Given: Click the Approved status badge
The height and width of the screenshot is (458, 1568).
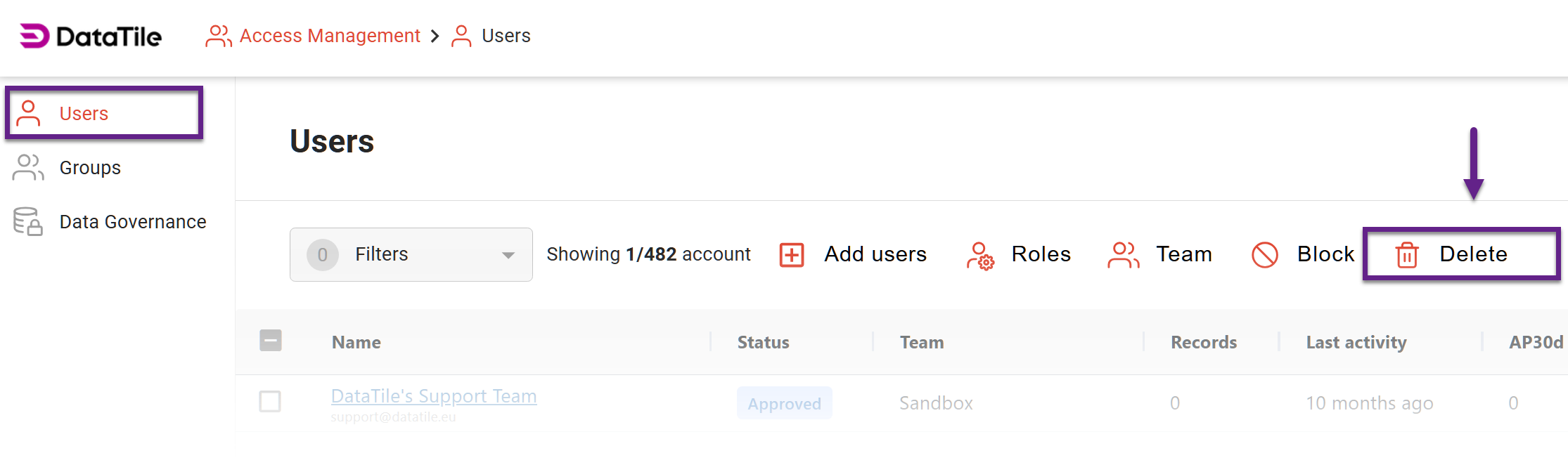Looking at the screenshot, I should click(x=784, y=403).
